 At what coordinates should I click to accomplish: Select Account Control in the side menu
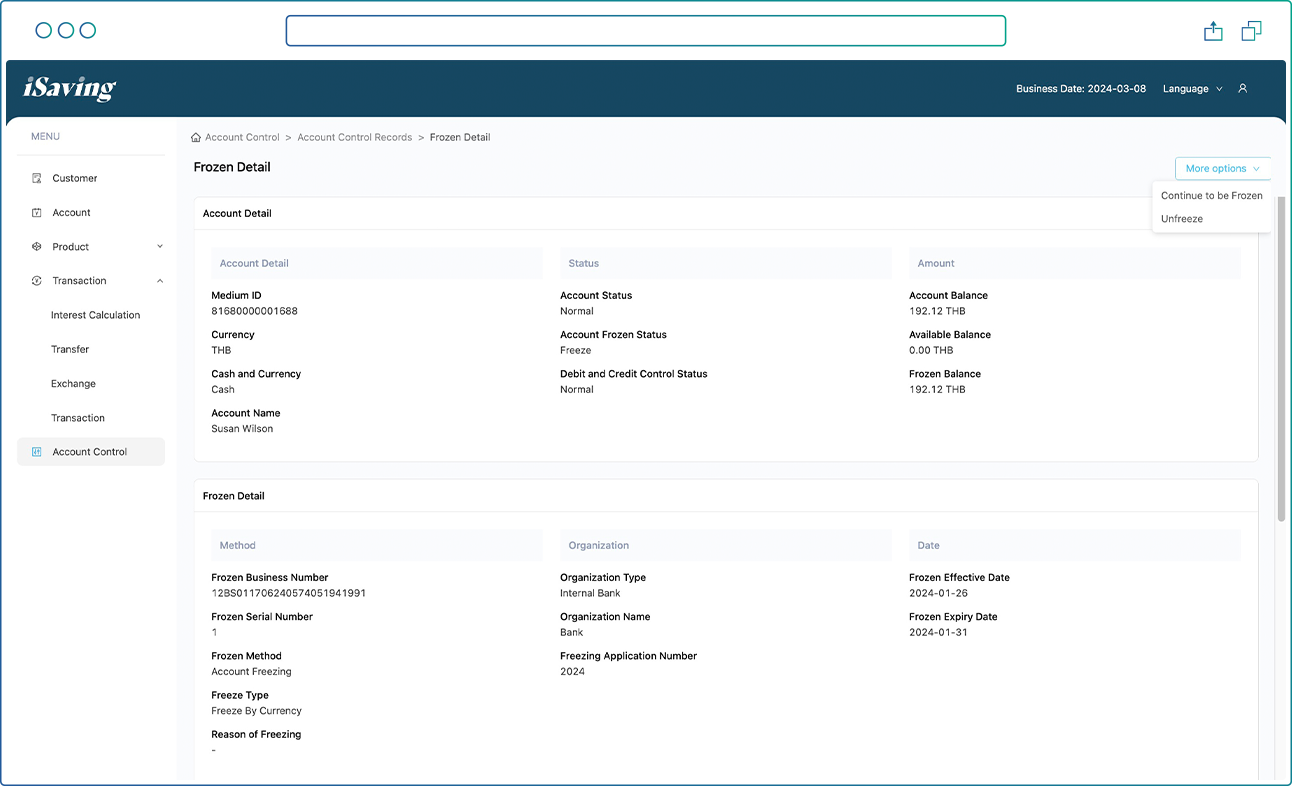tap(91, 452)
